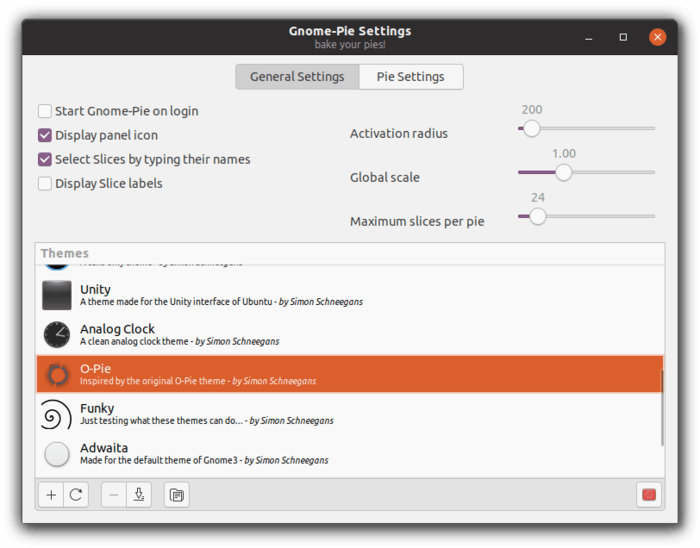700x548 pixels.
Task: Click the Analog Clock theme icon
Action: pos(57,334)
